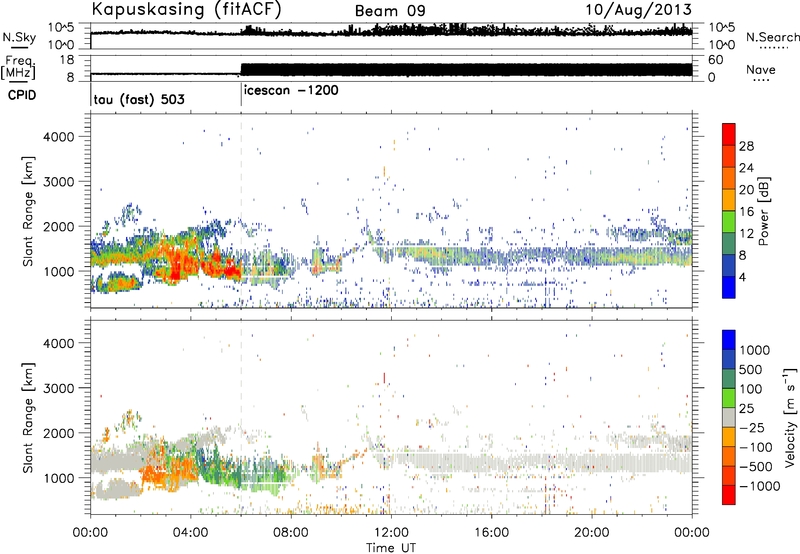The height and width of the screenshot is (554, 800).
Task: Click the '20:00' time axis tick label
Action: pos(591,533)
